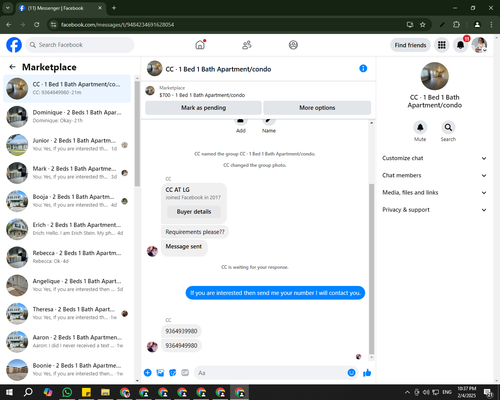Open the tab search dropdown in Chrome
Image resolution: width=500 pixels, height=400 pixels.
pyautogui.click(x=7, y=8)
